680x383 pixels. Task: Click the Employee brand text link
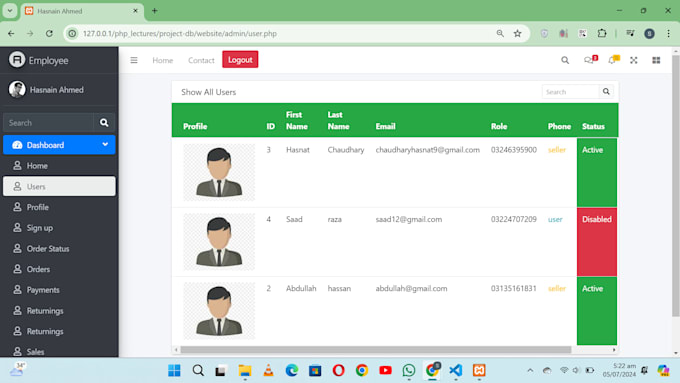click(49, 60)
